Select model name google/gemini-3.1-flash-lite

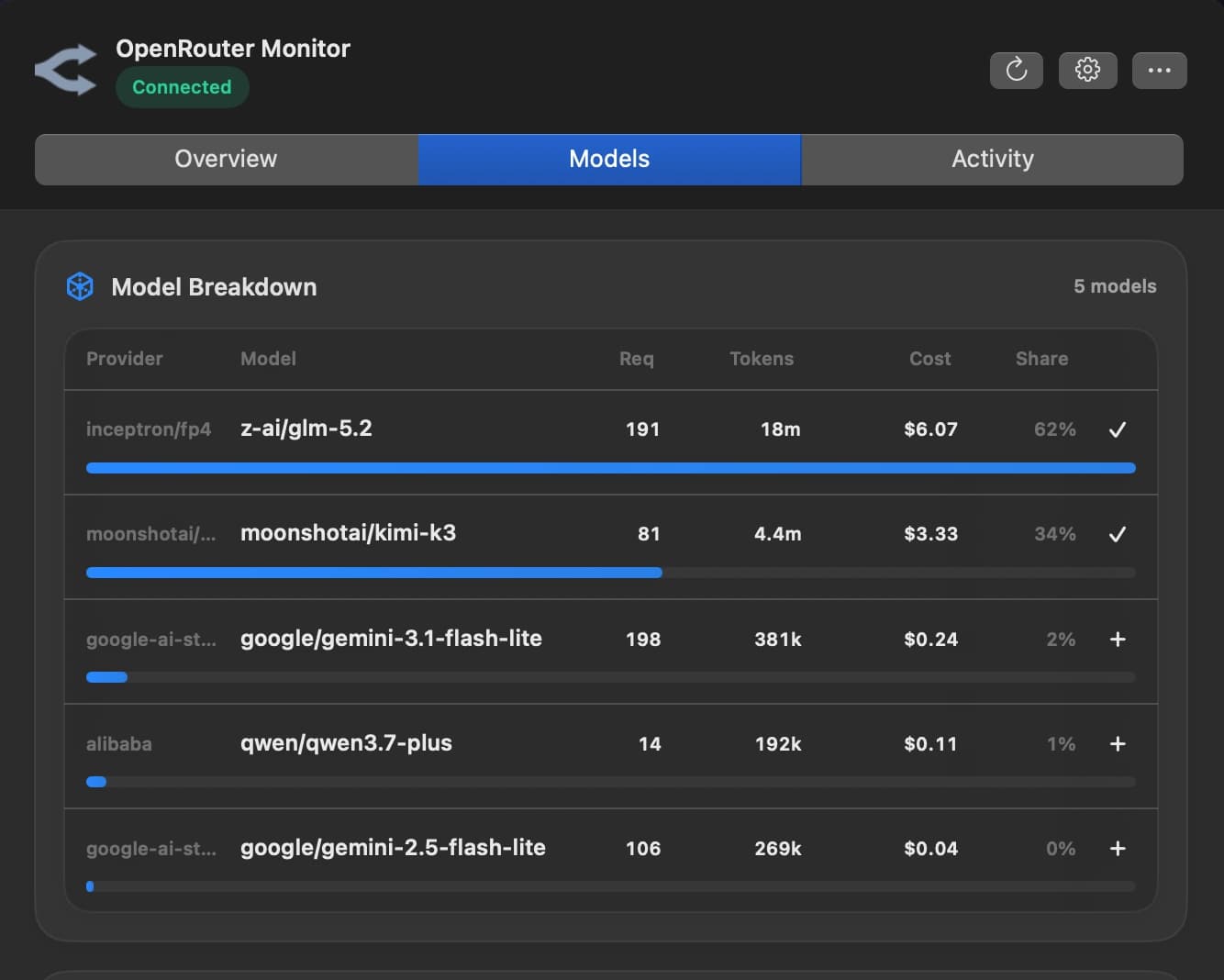[391, 639]
